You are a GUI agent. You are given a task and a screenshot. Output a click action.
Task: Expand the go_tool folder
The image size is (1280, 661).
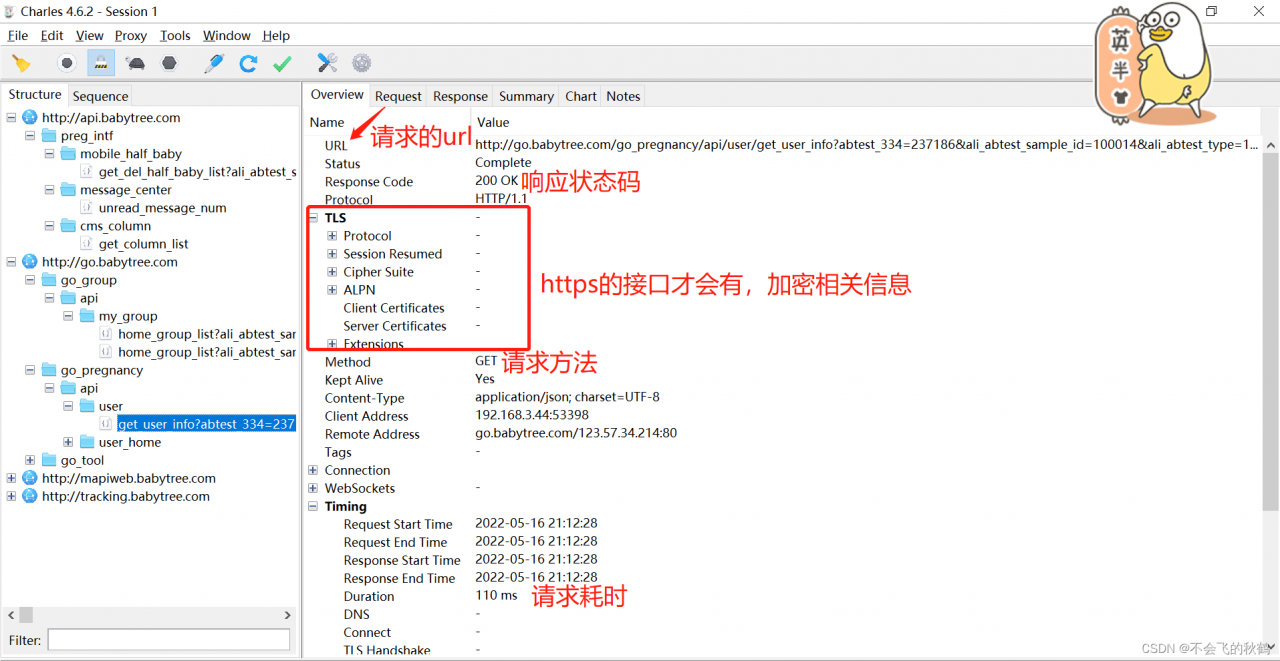point(31,460)
